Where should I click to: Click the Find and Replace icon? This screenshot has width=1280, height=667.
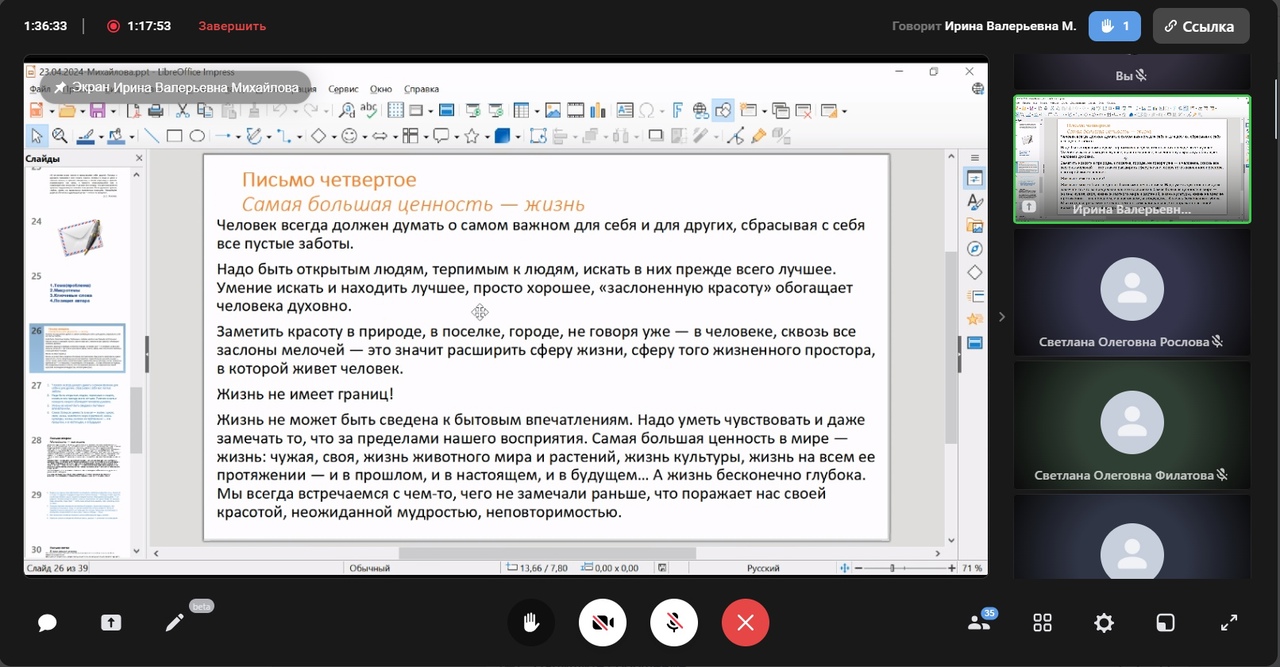[346, 111]
